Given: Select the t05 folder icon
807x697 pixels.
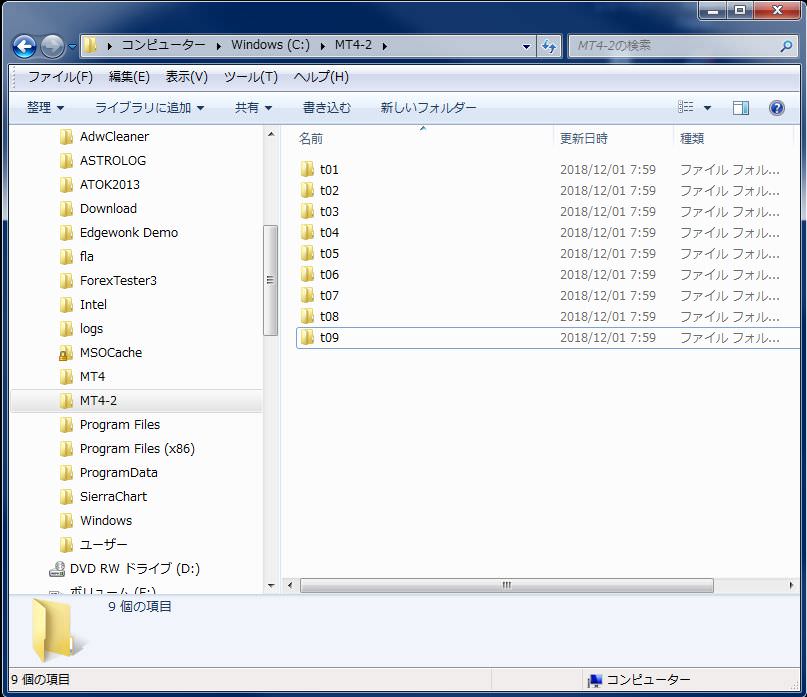Looking at the screenshot, I should [x=308, y=254].
